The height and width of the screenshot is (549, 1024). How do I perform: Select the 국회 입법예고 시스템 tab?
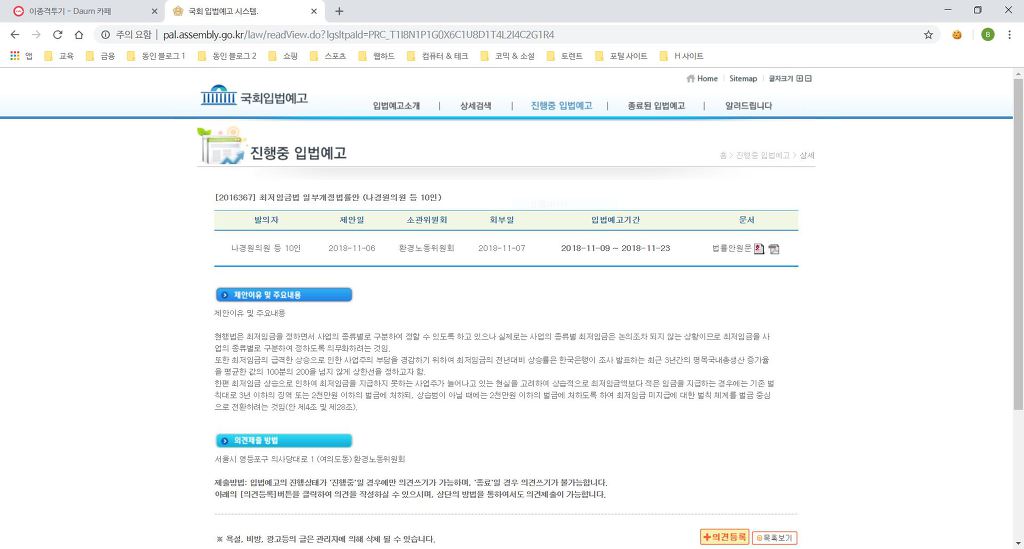(x=243, y=11)
